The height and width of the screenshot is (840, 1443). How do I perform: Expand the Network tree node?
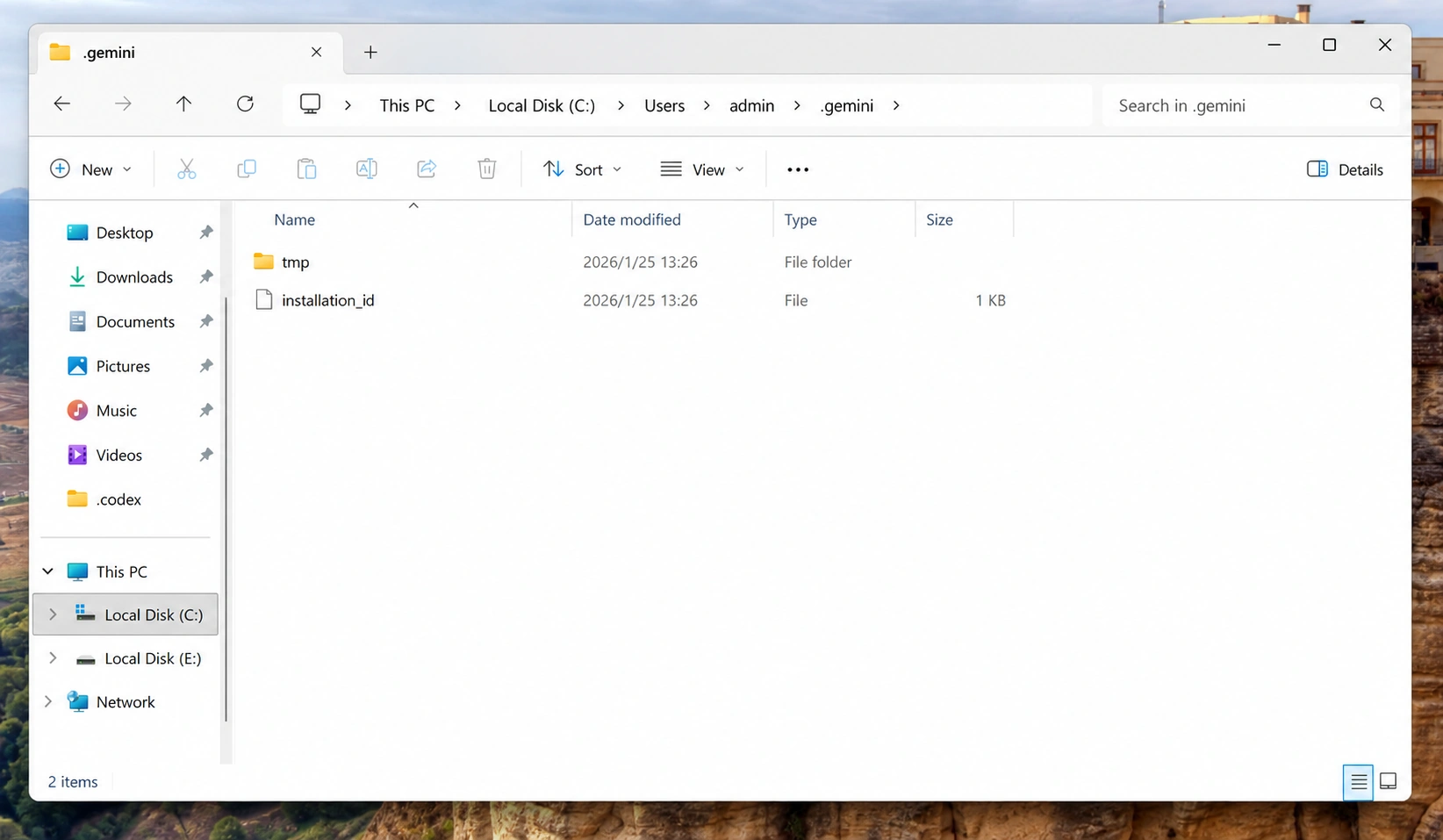[48, 702]
